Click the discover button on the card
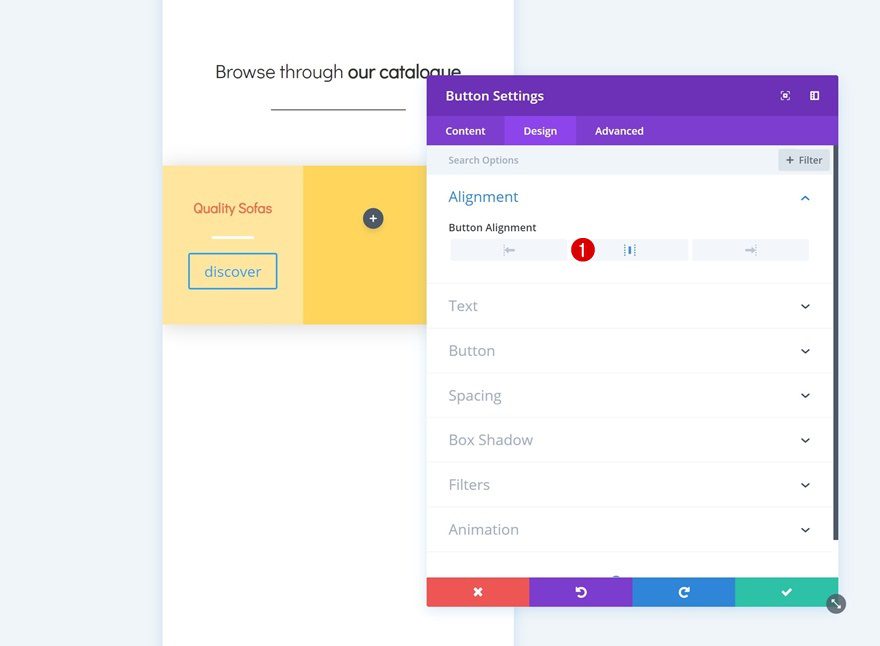Screen dimensions: 880x646 (x=232, y=271)
